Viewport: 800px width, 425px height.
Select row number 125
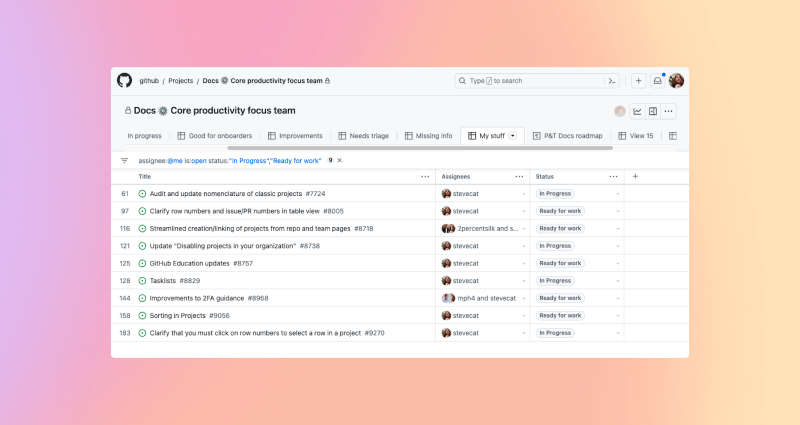(125, 263)
